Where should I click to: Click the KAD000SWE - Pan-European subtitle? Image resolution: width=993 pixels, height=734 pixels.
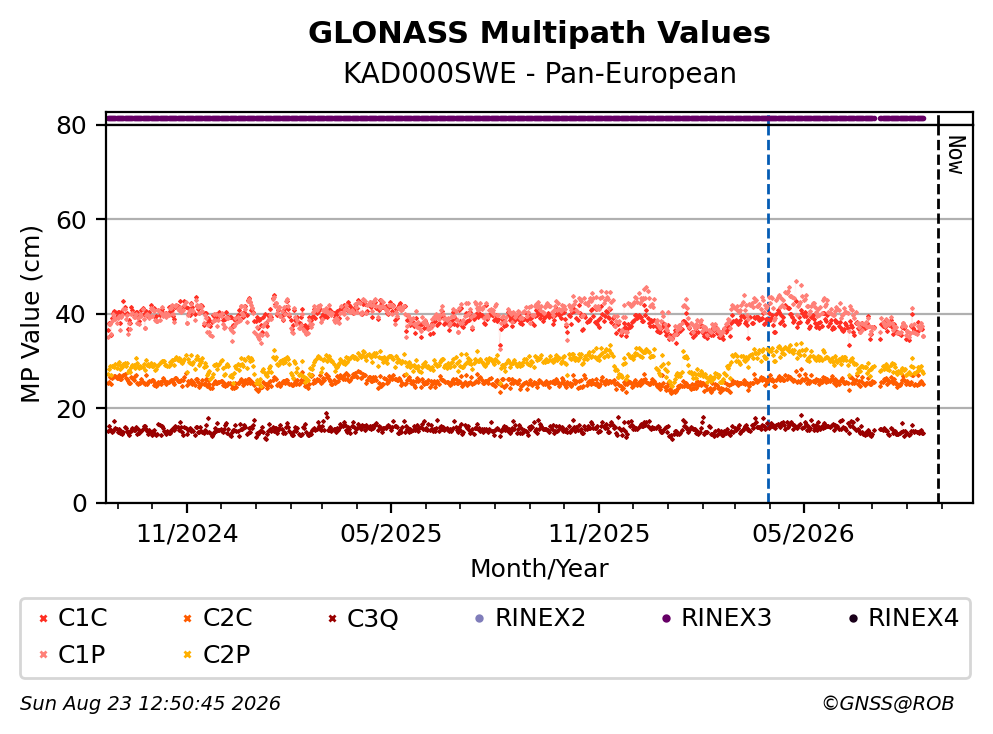pos(540,73)
